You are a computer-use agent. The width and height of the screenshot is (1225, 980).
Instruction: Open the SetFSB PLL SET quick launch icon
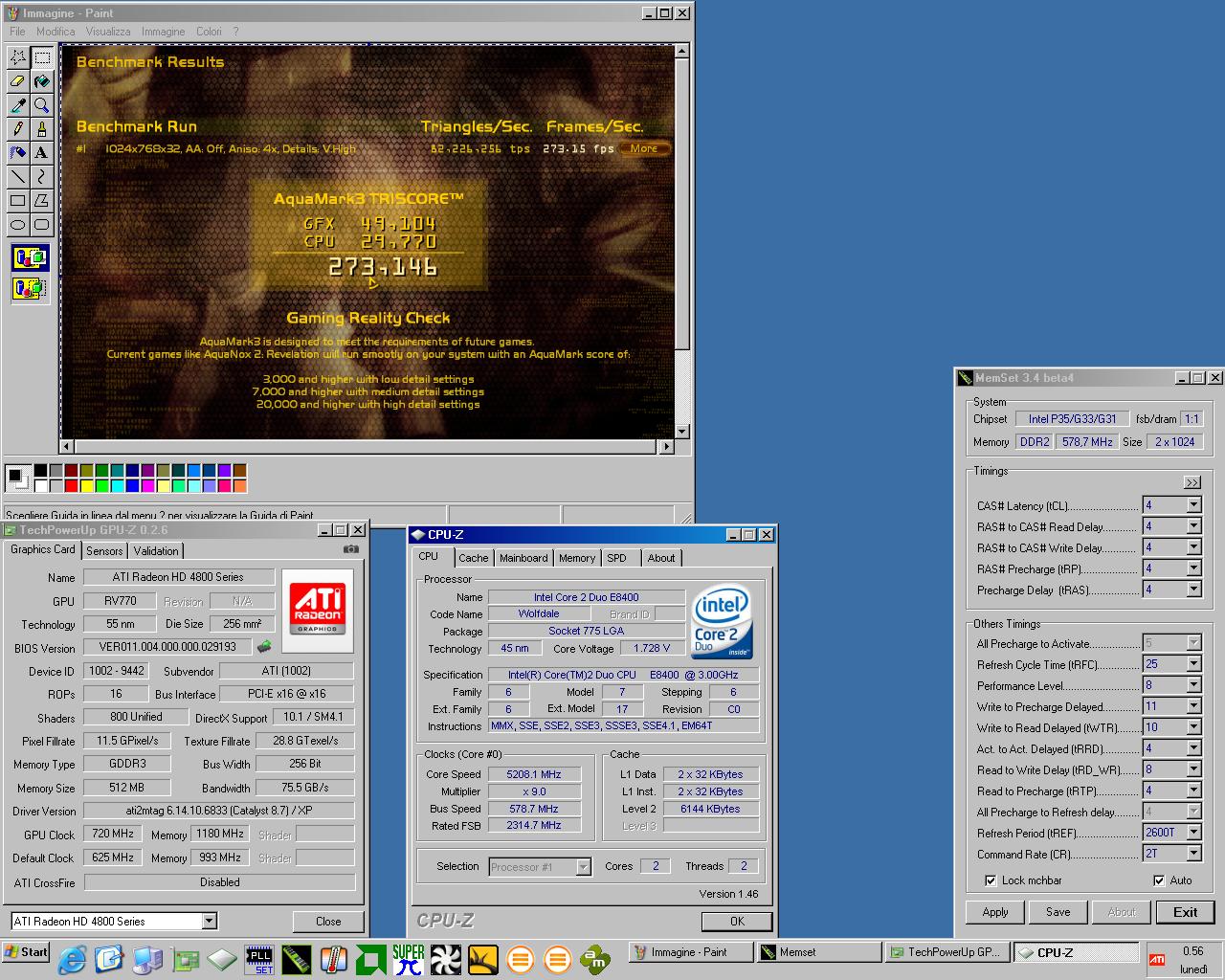click(259, 959)
